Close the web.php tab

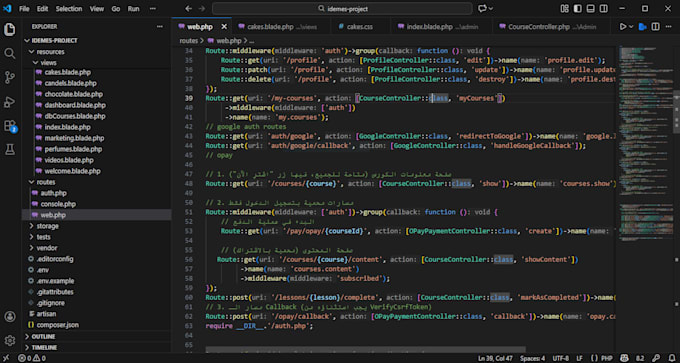coord(224,27)
